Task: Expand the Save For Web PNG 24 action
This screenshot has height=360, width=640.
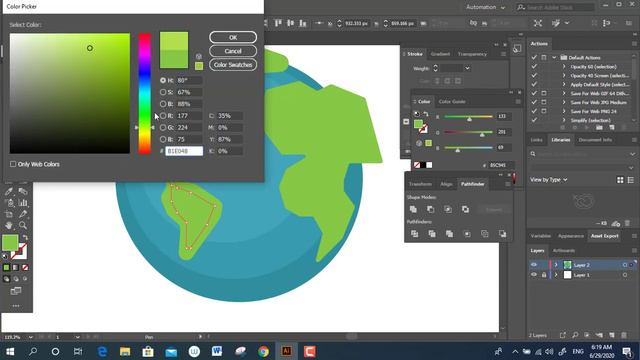Action: (x=564, y=111)
